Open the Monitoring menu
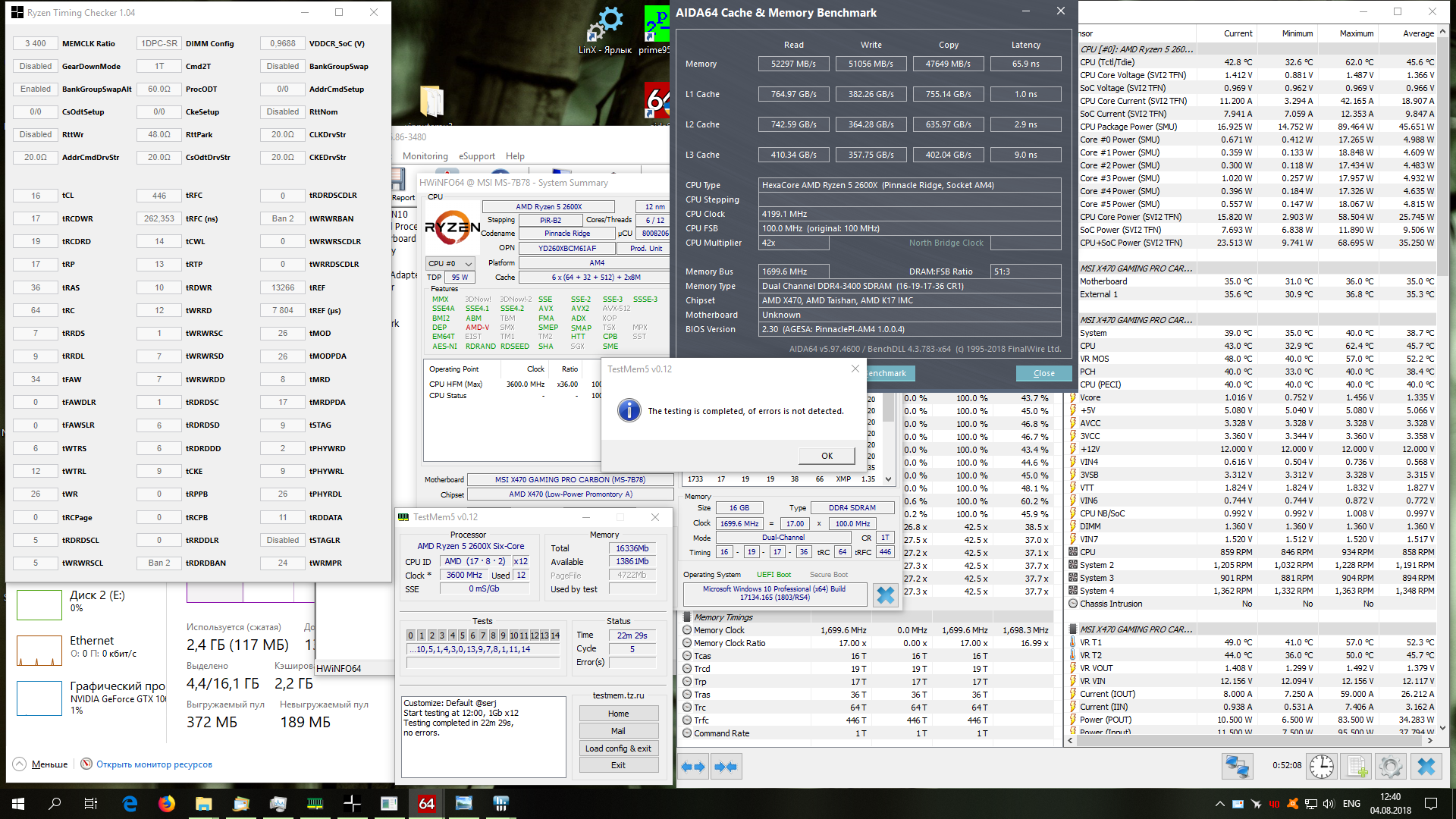Viewport: 1456px width, 819px height. [425, 156]
